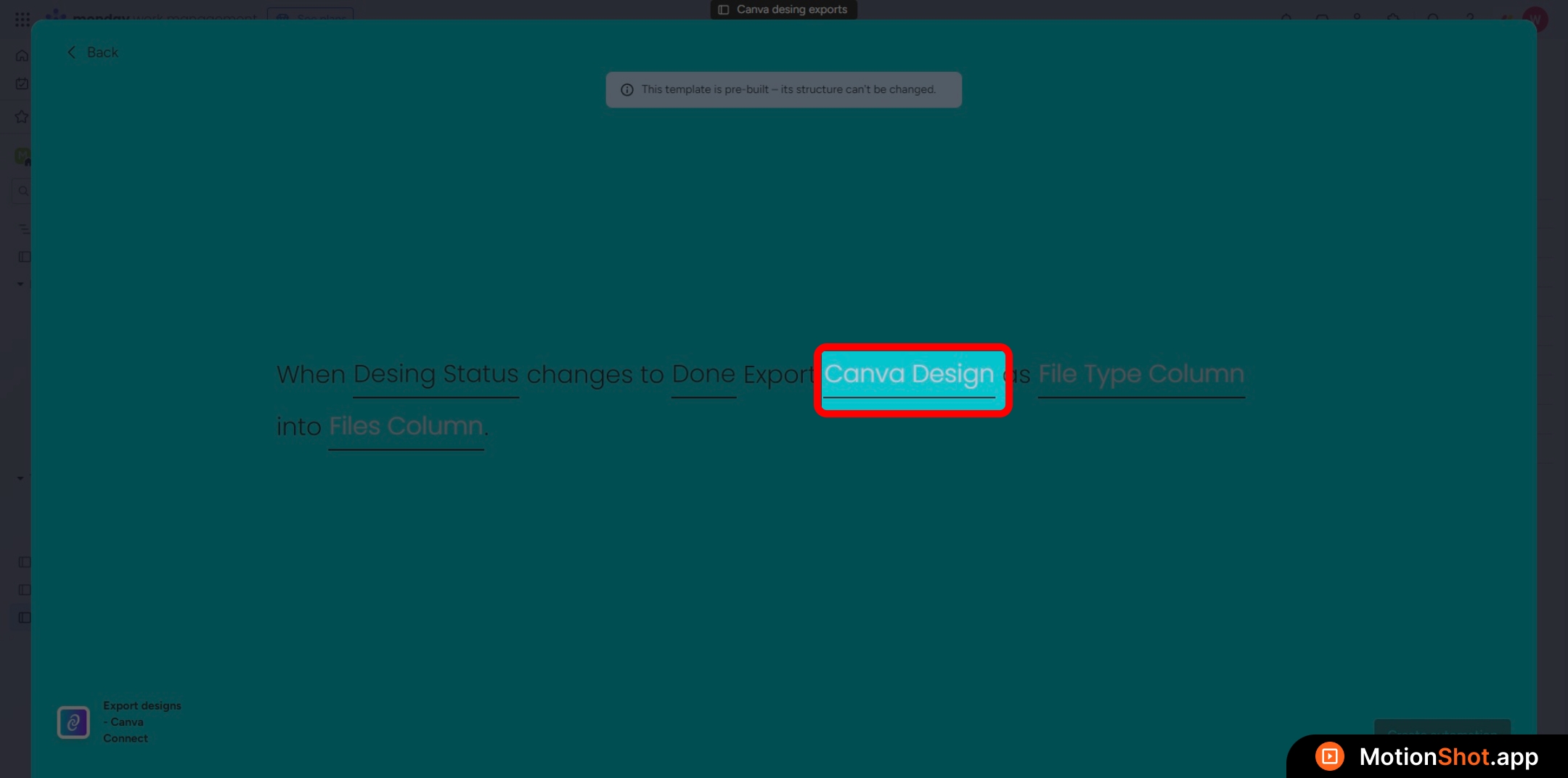This screenshot has width=1568, height=778.
Task: Select the last board icon in sidebar
Action: click(x=24, y=618)
